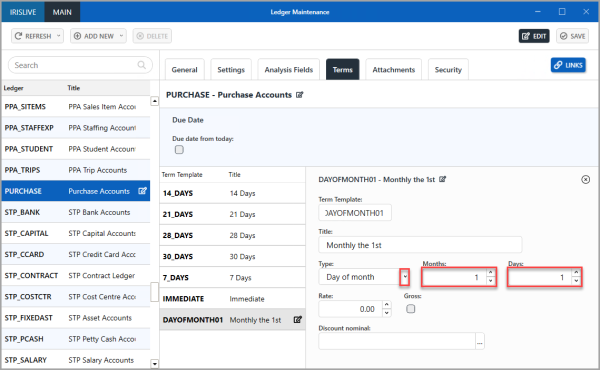Click the Delete button
This screenshot has height=370, width=600.
pyautogui.click(x=152, y=36)
